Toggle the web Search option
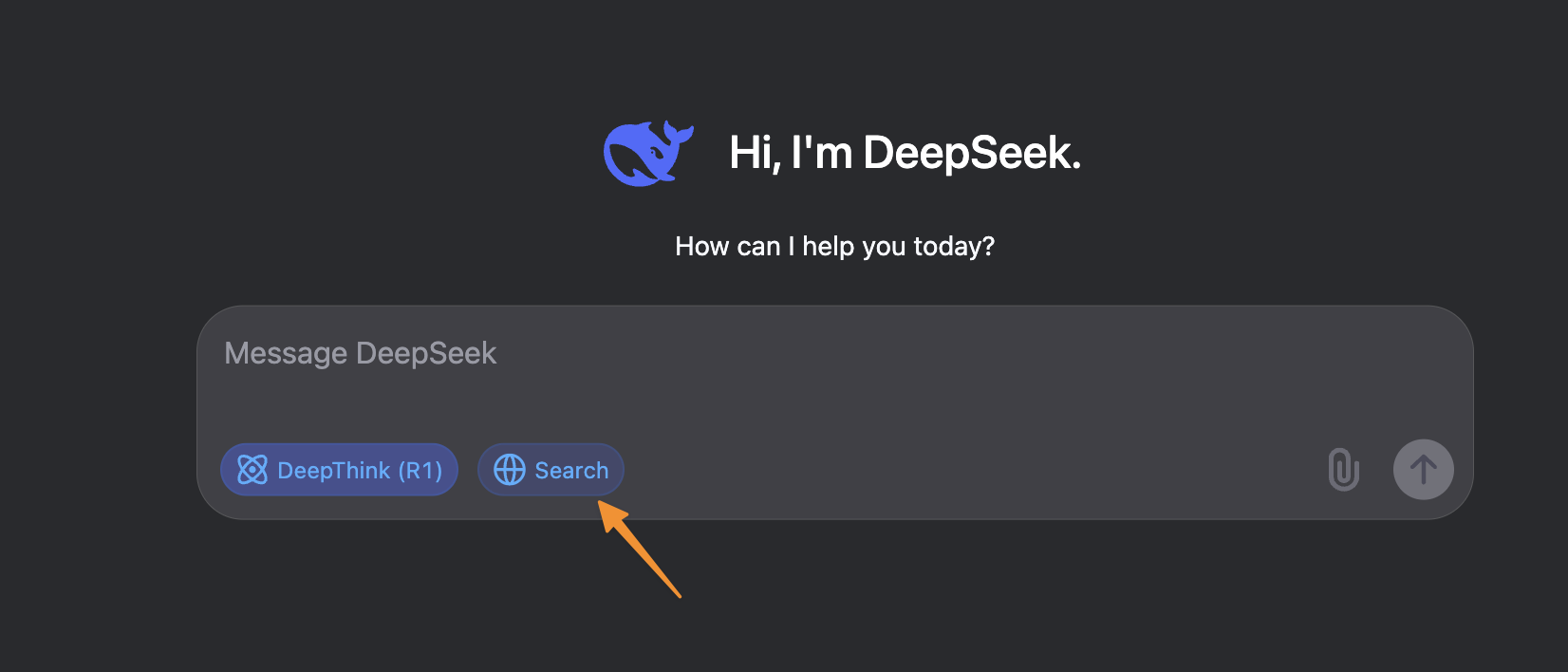1568x672 pixels. [551, 470]
